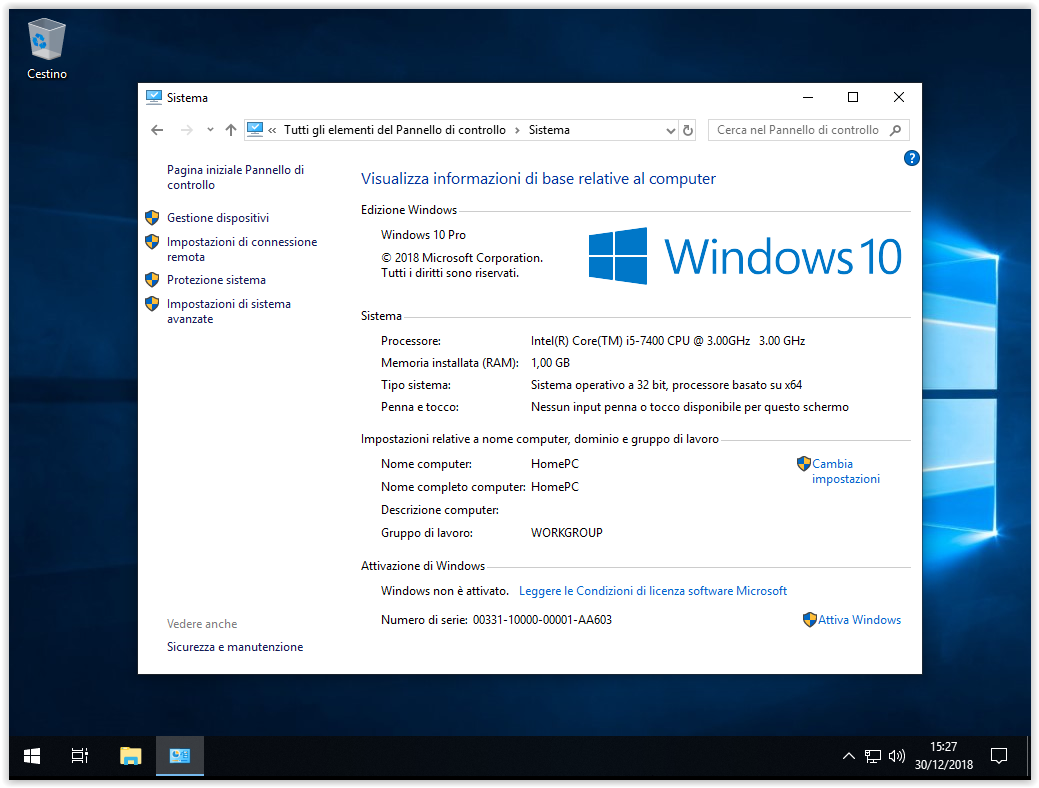Image resolution: width=1039 pixels, height=788 pixels.
Task: Show hidden tray icons chevron
Action: tap(848, 756)
